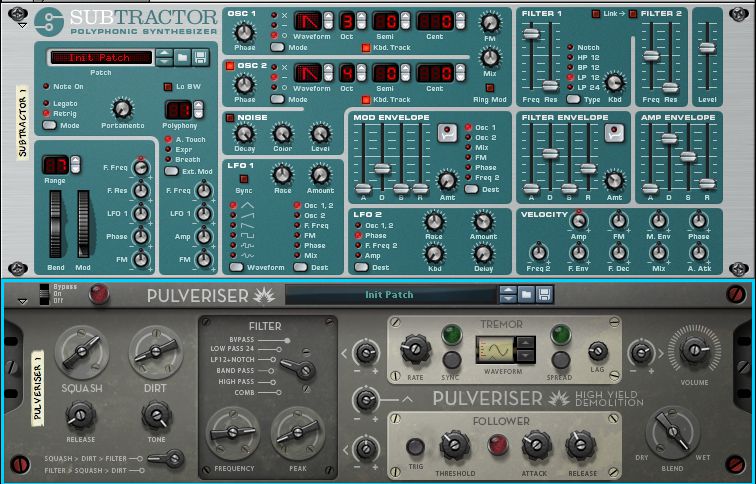
Task: Toggle the LFO 1 Sync button
Action: [243, 179]
